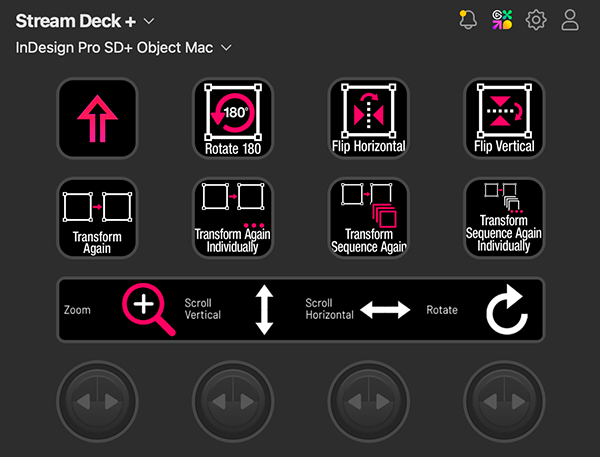600x457 pixels.
Task: Select the Transform Again key
Action: 97,218
